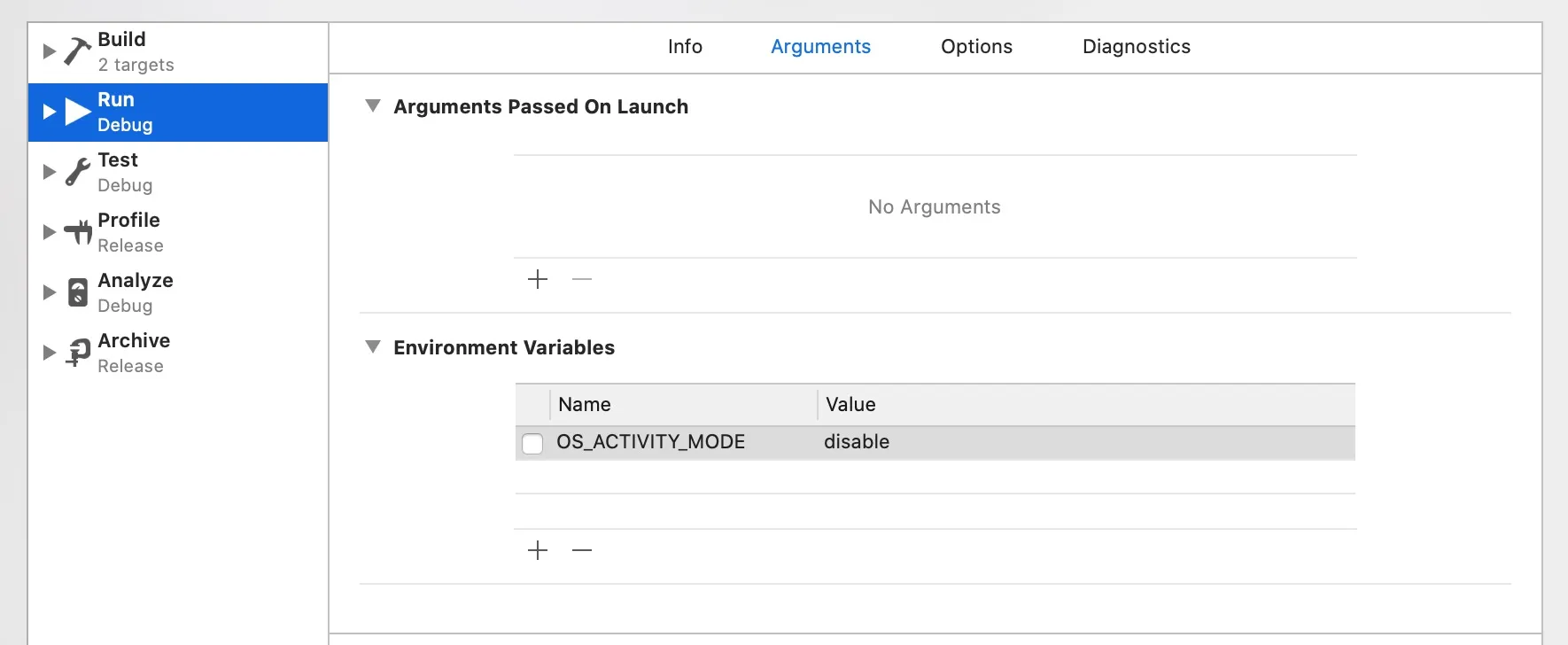Open the Diagnostics tab
Image resolution: width=1568 pixels, height=645 pixels.
pyautogui.click(x=1137, y=46)
